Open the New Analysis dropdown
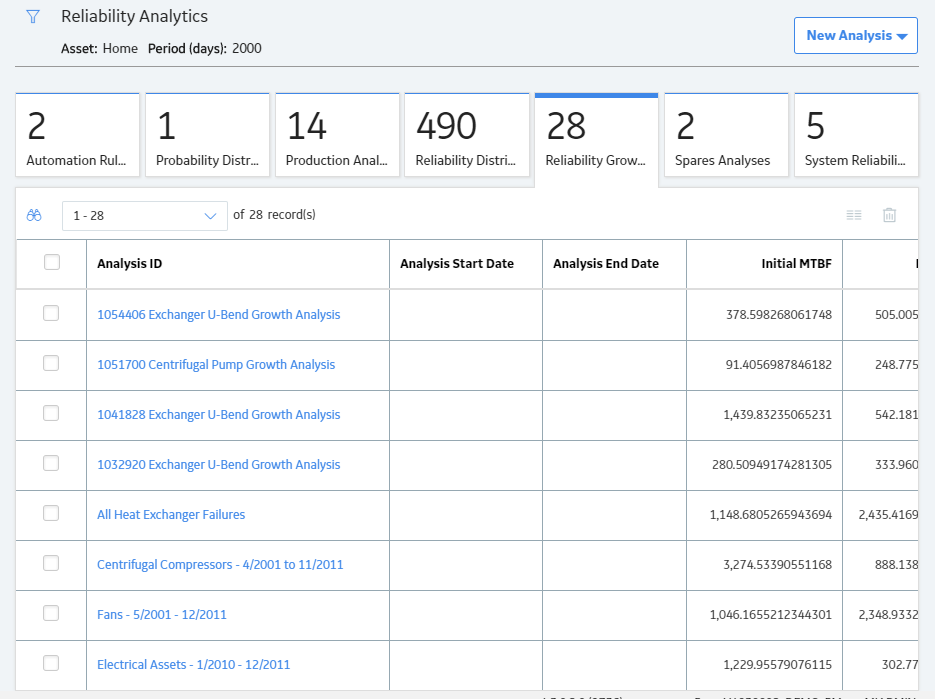This screenshot has width=935, height=699. [856, 36]
